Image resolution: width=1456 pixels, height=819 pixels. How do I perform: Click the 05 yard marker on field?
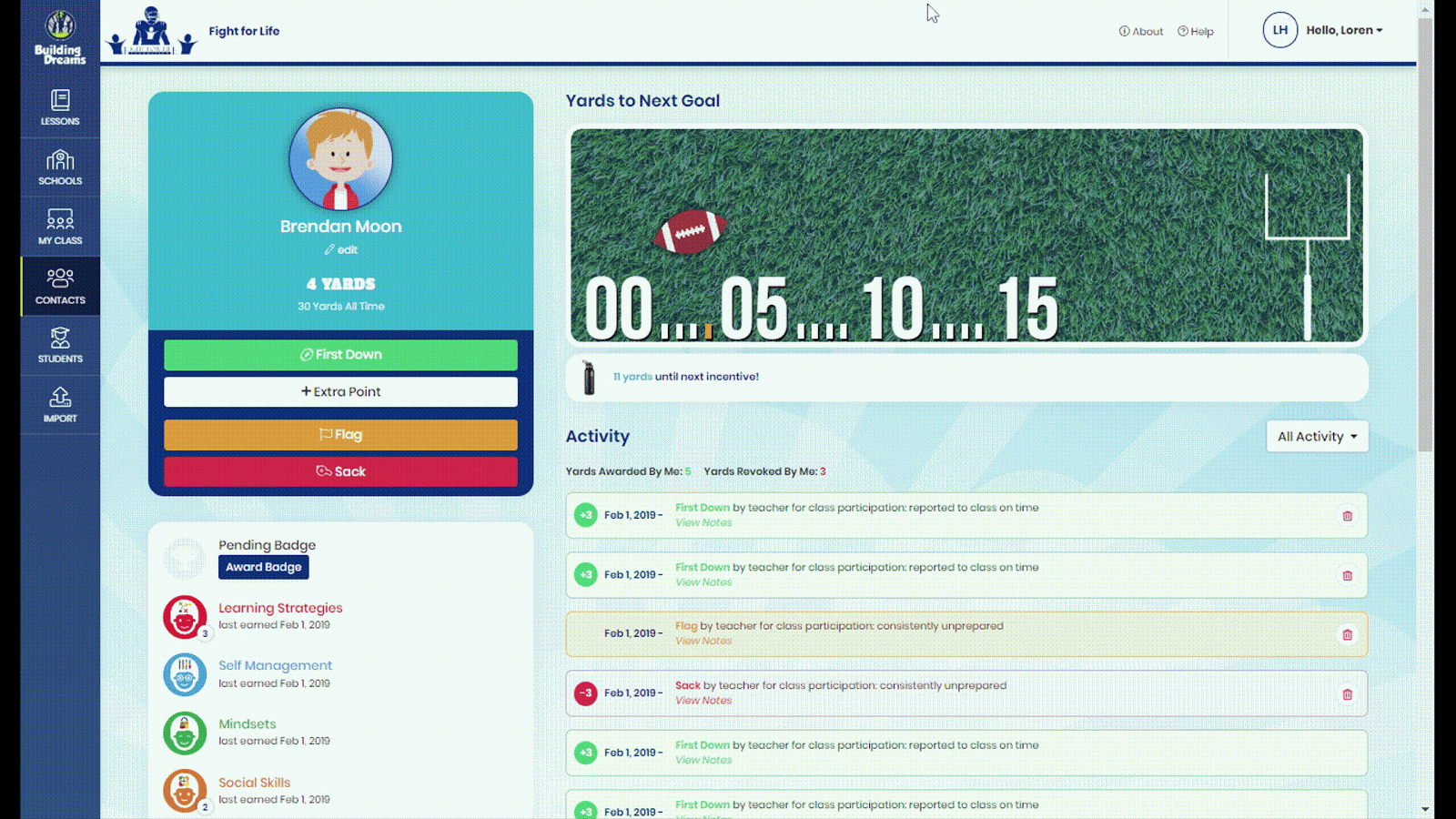pos(753,309)
